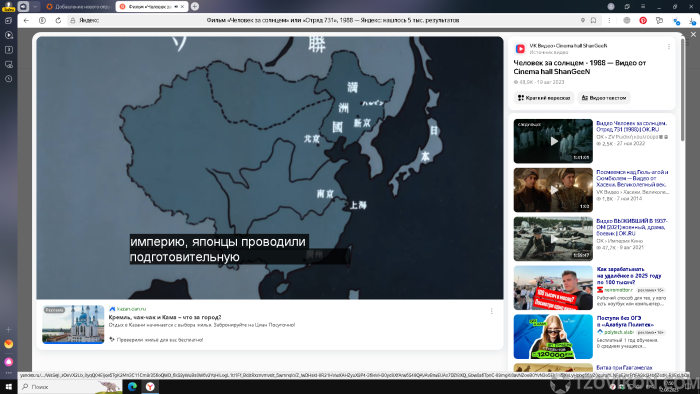Open the VK Video › Cinema hall ShanGeeN source link
Screen dimensions: 700x394
[x=568, y=46]
